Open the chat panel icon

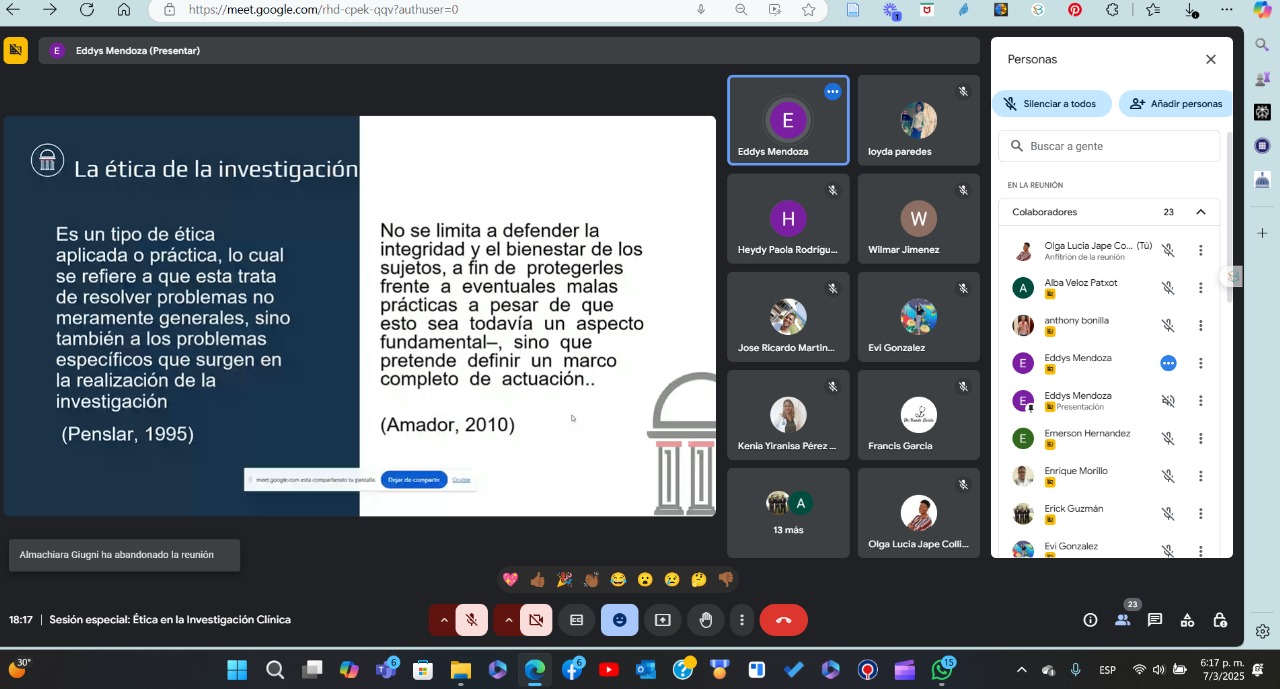tap(1155, 620)
